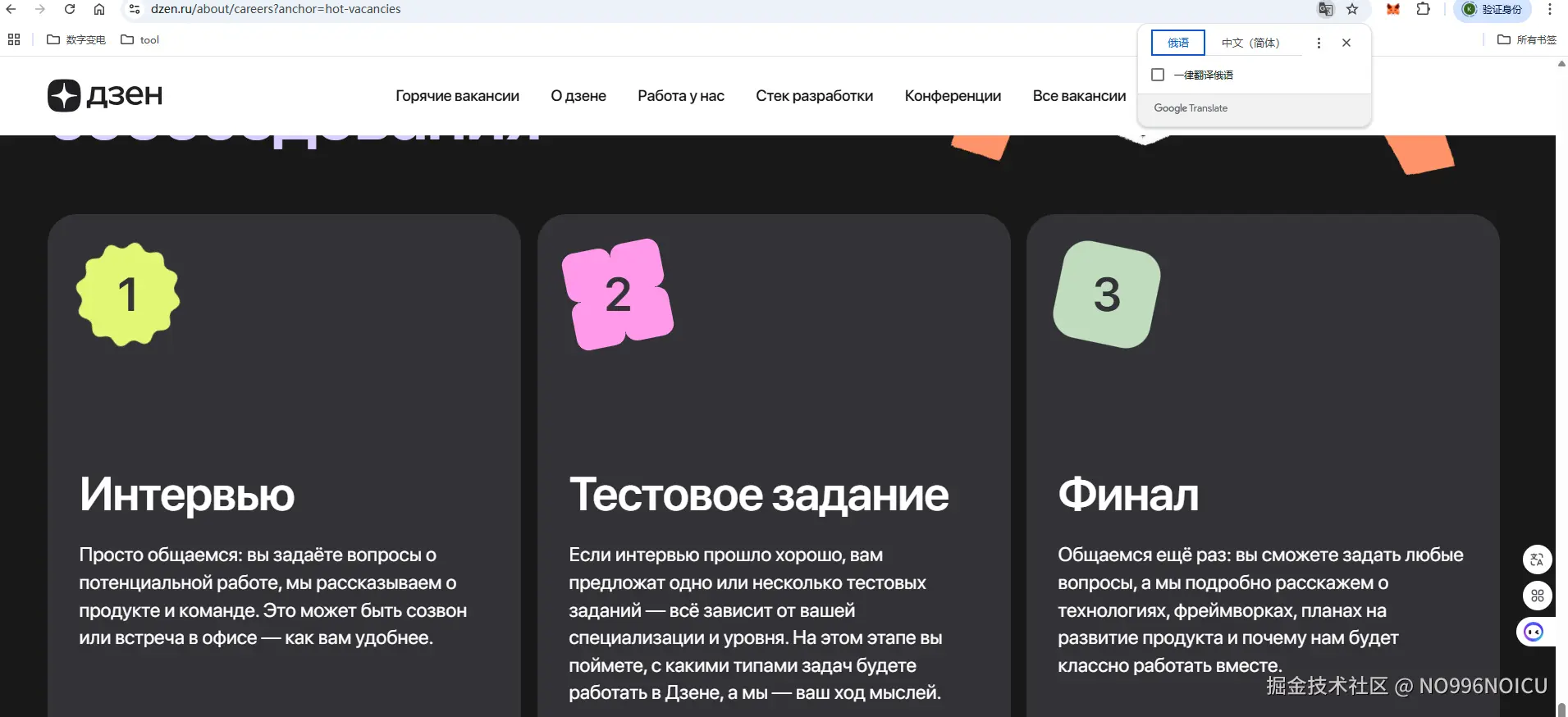Select the 中文（简体）translation tab
The height and width of the screenshot is (717, 1568).
(1250, 43)
